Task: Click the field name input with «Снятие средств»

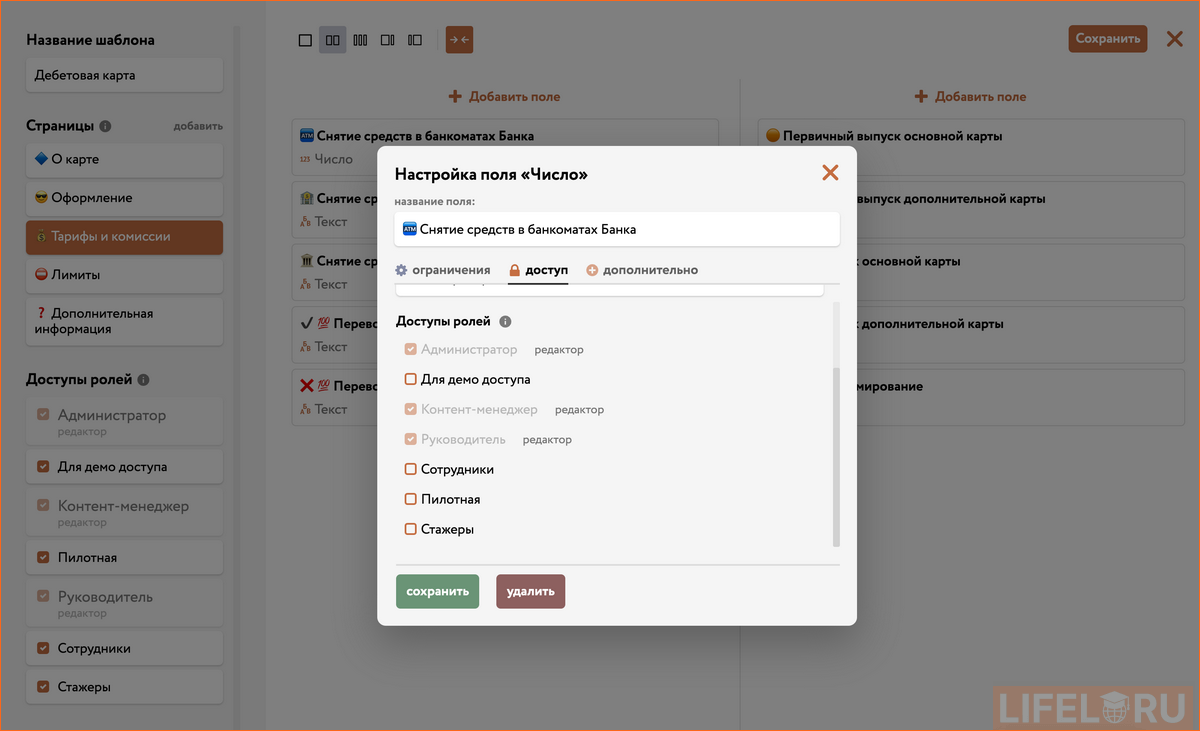Action: tap(615, 228)
